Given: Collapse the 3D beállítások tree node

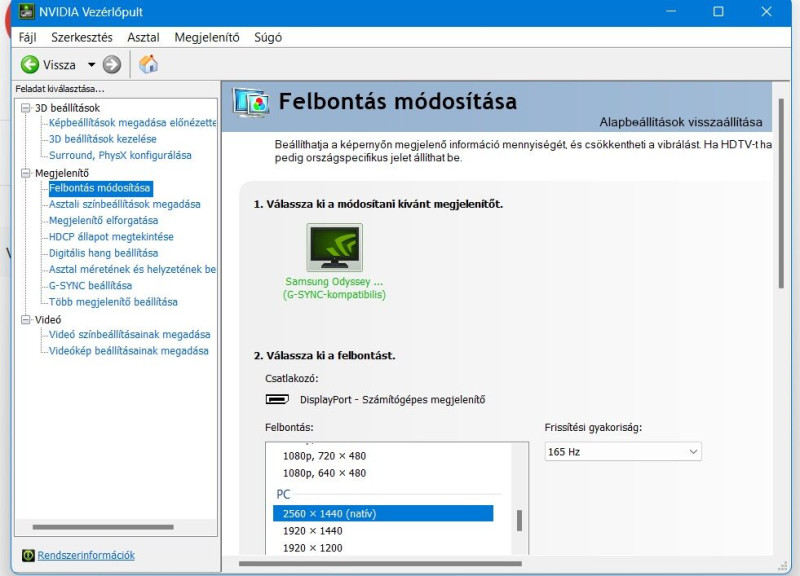Looking at the screenshot, I should 26,108.
